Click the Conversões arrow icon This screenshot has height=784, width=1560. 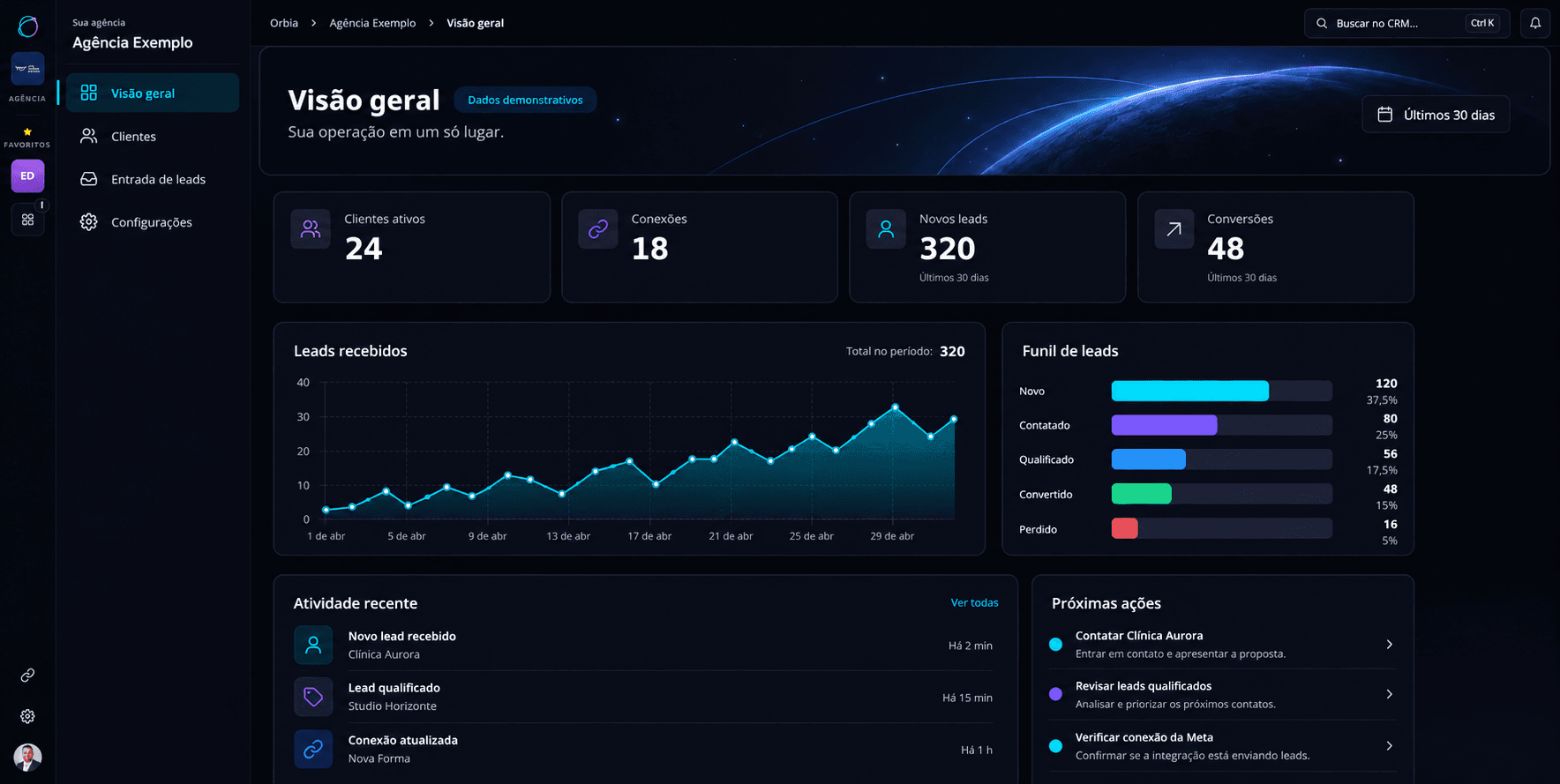[1174, 229]
